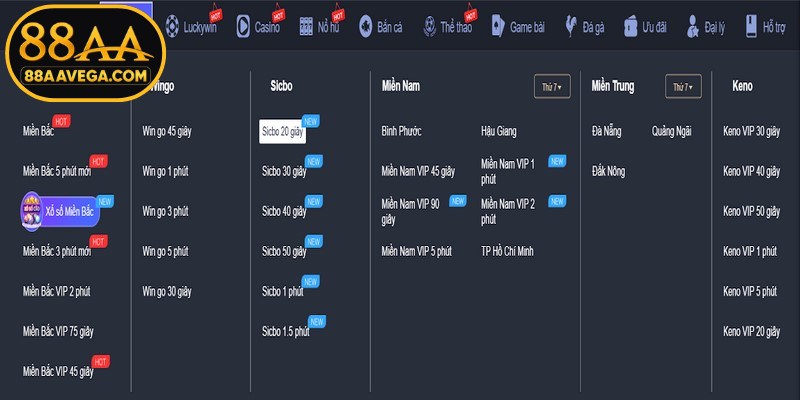The image size is (800, 400).
Task: Select the highlighted Sicbo 20 giây option
Action: point(282,131)
